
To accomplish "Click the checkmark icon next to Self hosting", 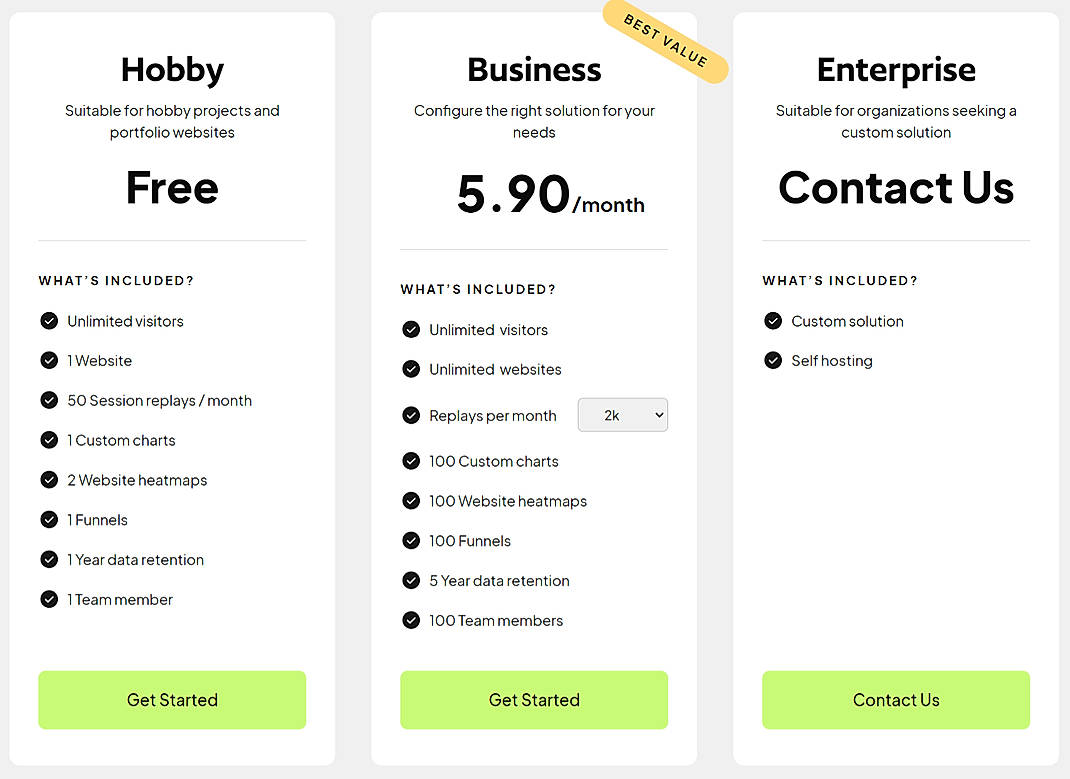I will pos(773,361).
